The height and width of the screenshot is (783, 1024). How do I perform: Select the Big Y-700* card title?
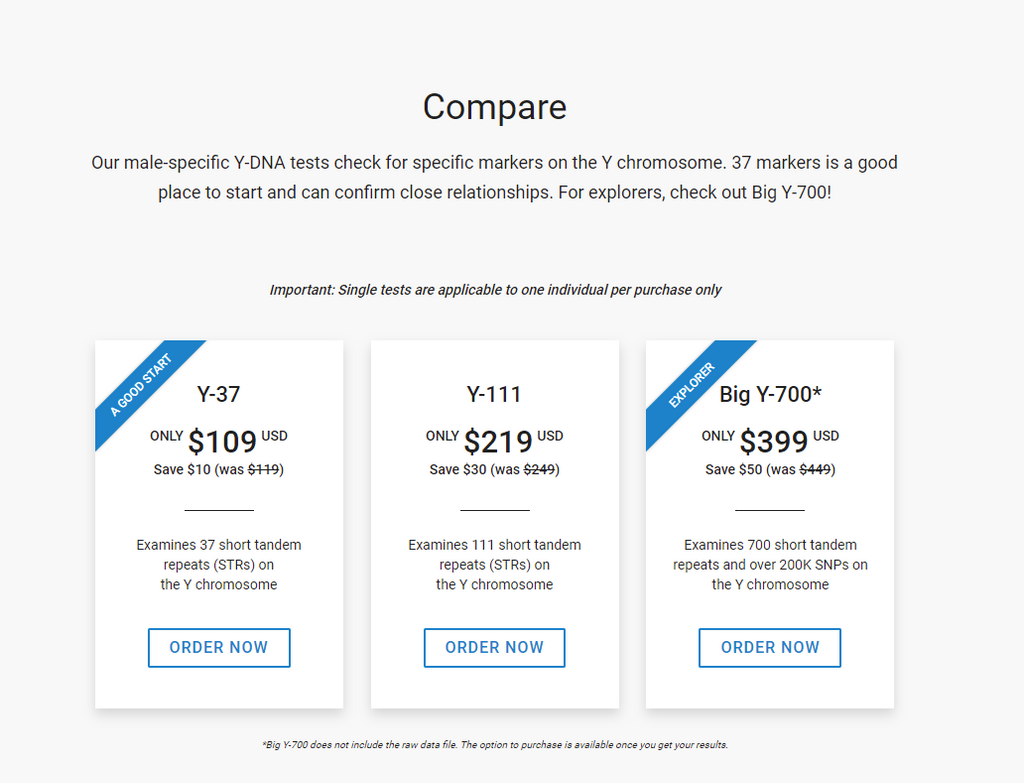tap(771, 394)
